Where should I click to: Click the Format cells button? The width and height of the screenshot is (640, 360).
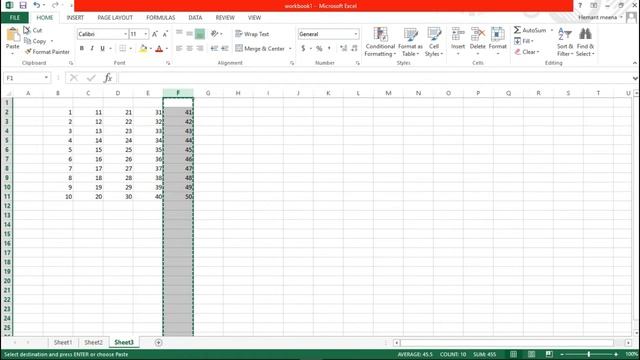click(498, 42)
